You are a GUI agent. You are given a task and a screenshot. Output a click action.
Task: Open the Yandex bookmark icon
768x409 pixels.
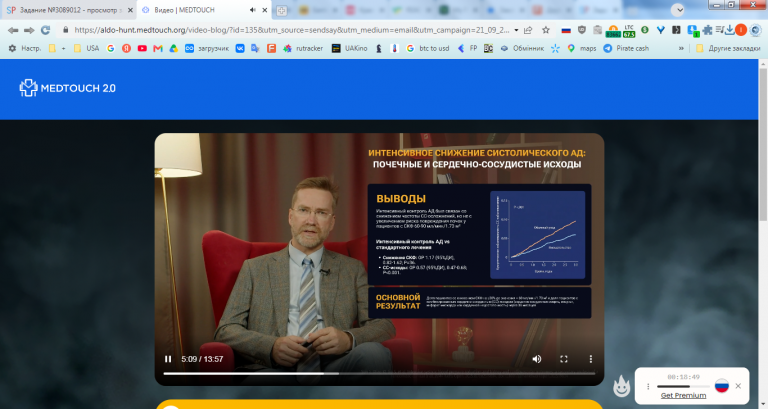126,48
